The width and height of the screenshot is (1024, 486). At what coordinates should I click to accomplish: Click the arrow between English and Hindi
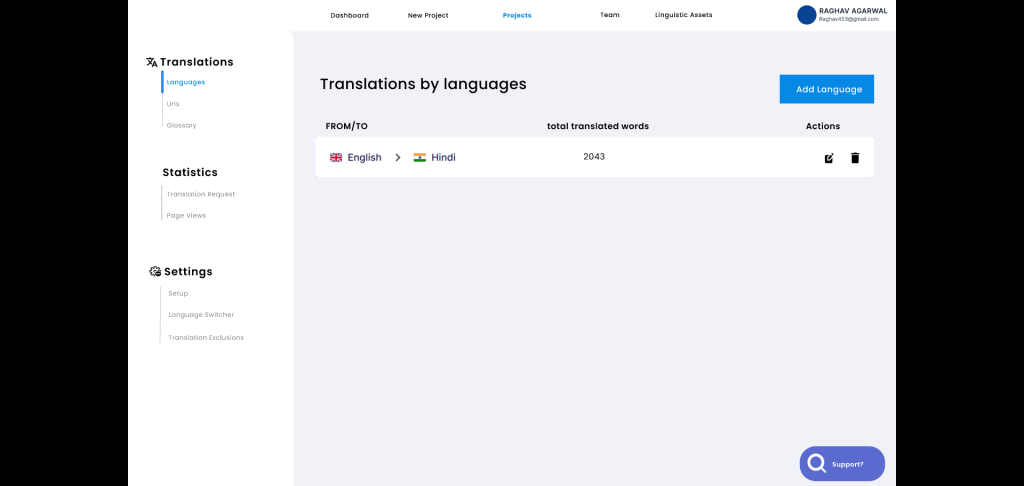click(x=397, y=157)
